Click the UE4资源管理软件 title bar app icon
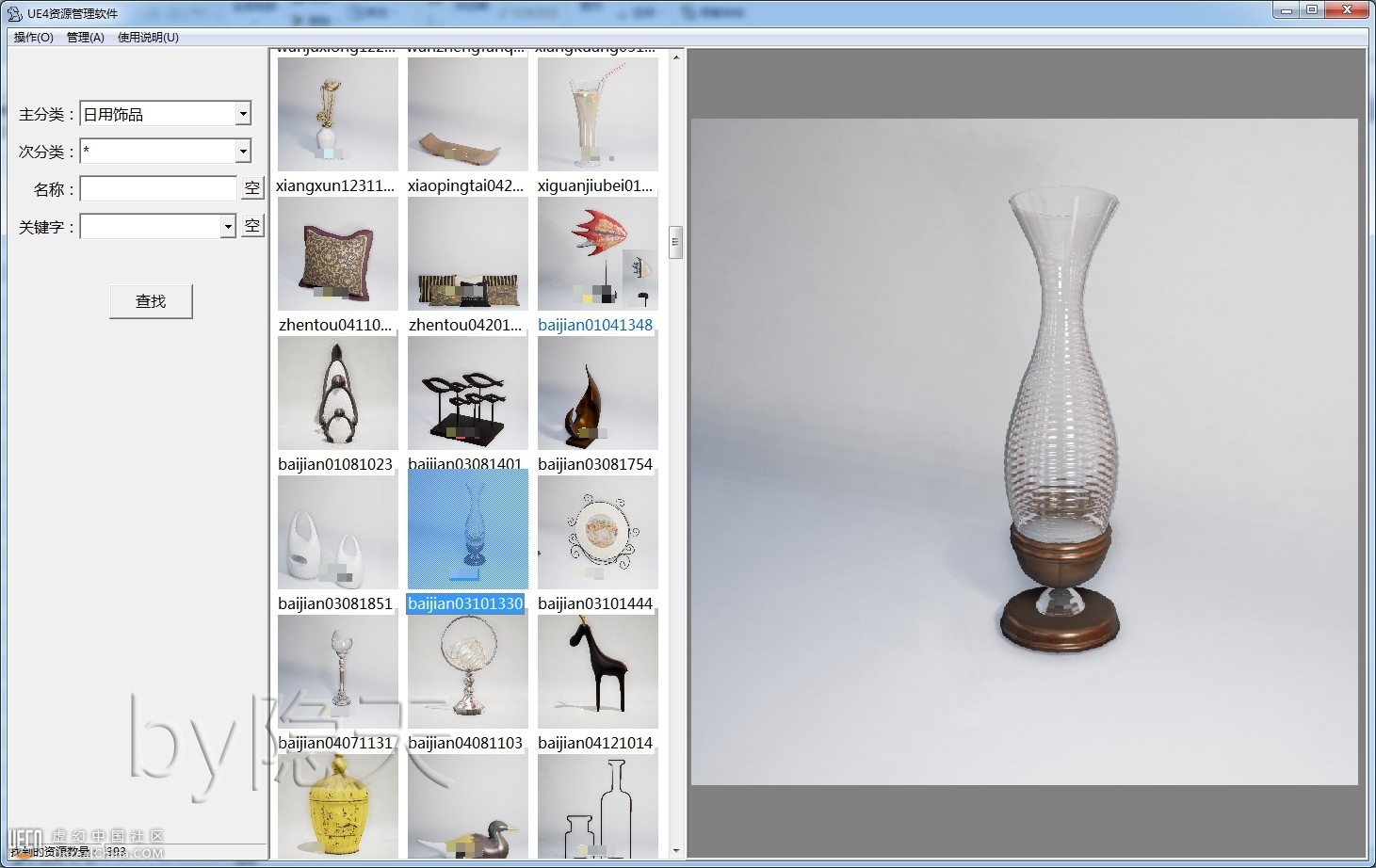Viewport: 1376px width, 868px height. 14,13
